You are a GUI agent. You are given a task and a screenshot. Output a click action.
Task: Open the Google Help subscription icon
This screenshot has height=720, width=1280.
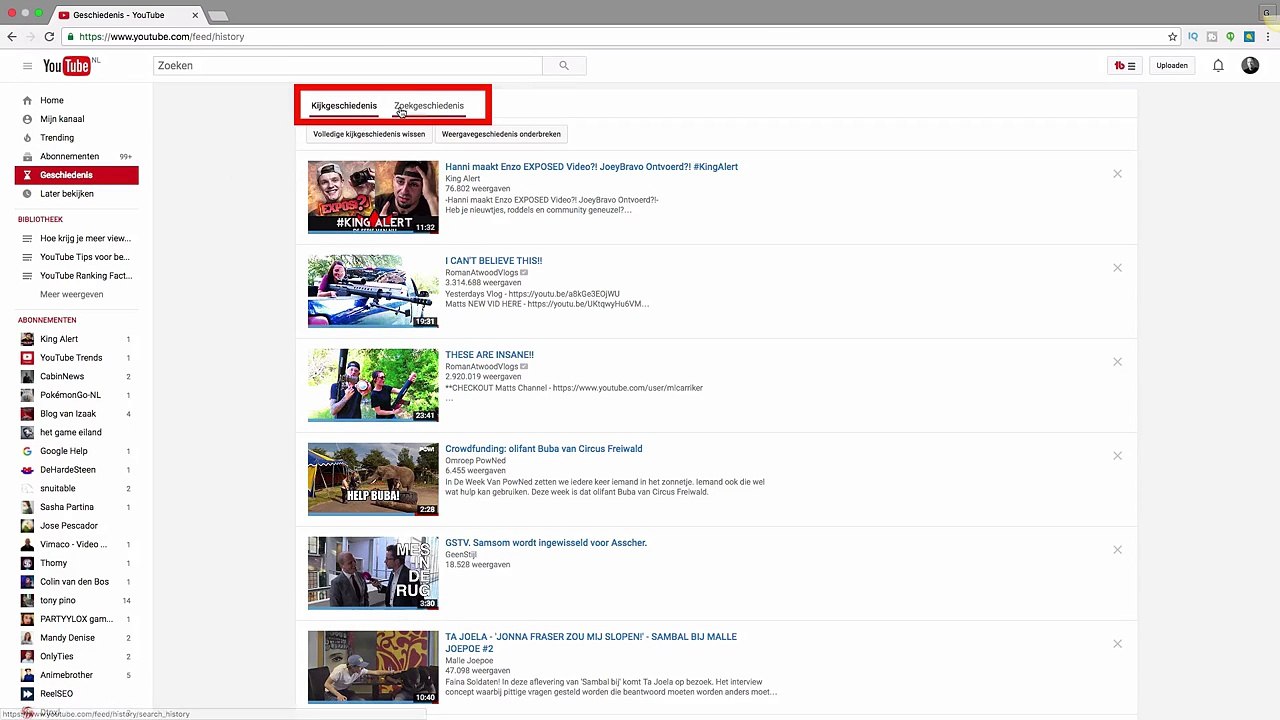[27, 451]
